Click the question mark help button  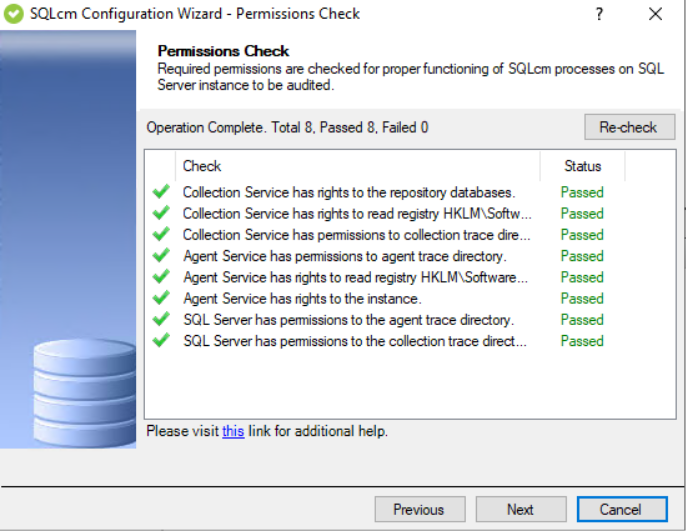coord(599,14)
